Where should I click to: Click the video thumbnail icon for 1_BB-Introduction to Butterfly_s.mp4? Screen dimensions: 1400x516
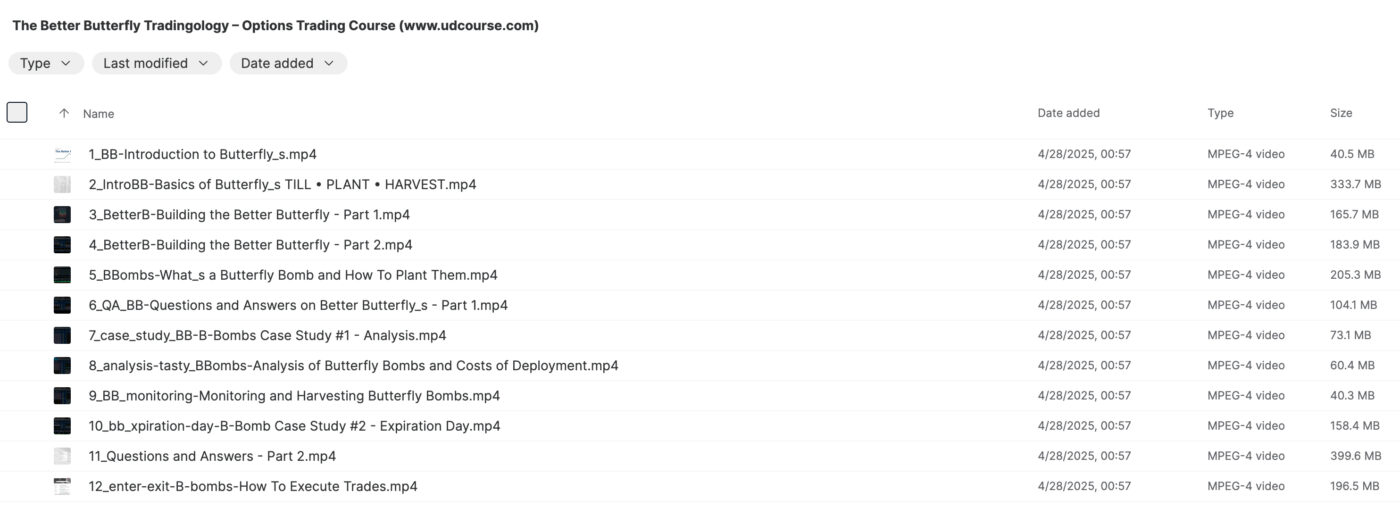(x=63, y=155)
